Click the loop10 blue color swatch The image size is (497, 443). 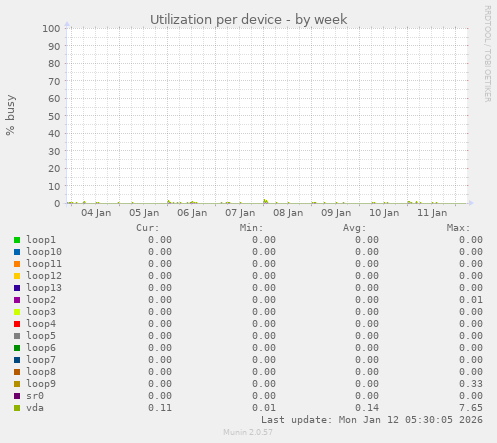pos(17,252)
